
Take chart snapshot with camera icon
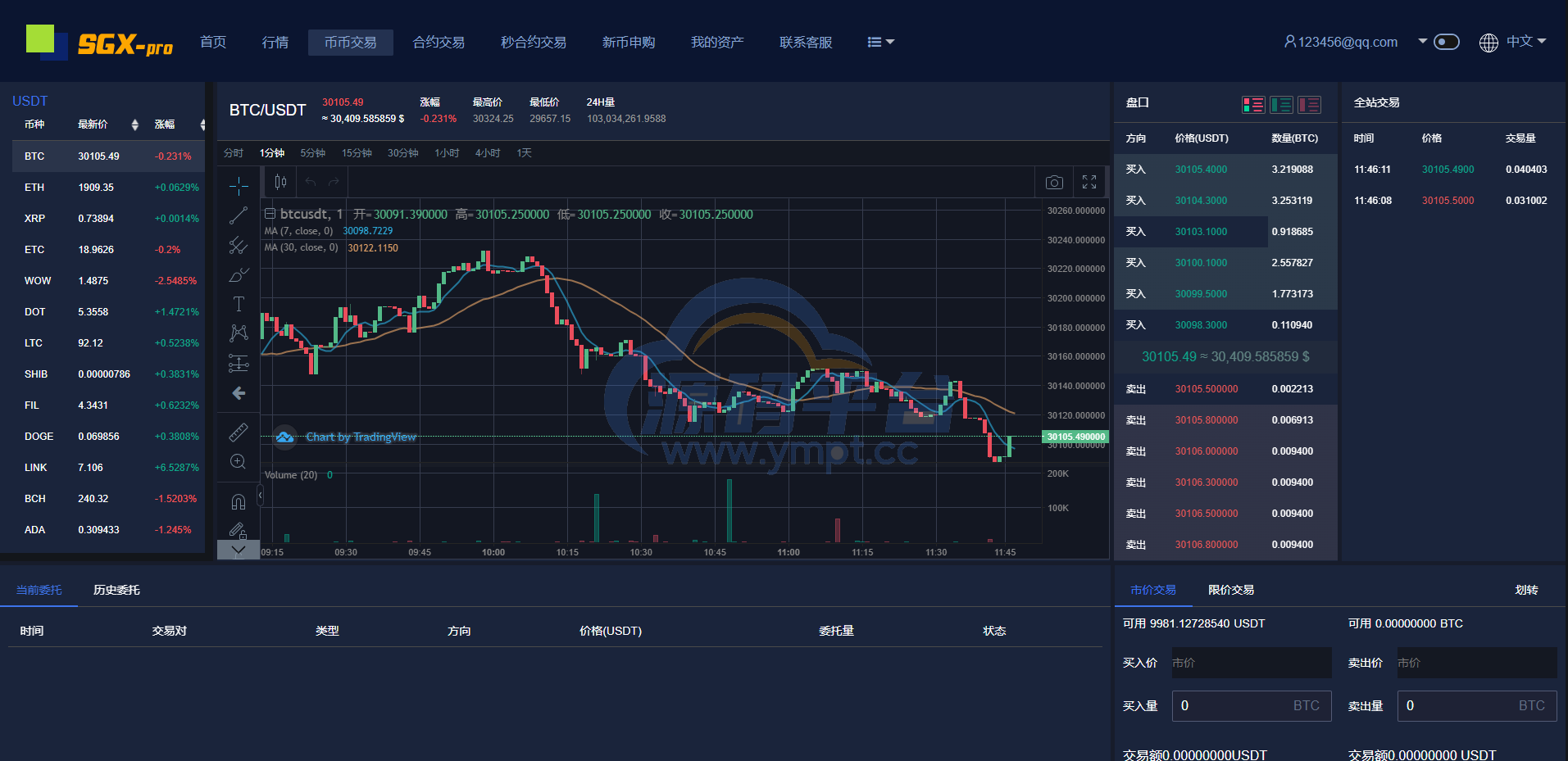(1055, 182)
